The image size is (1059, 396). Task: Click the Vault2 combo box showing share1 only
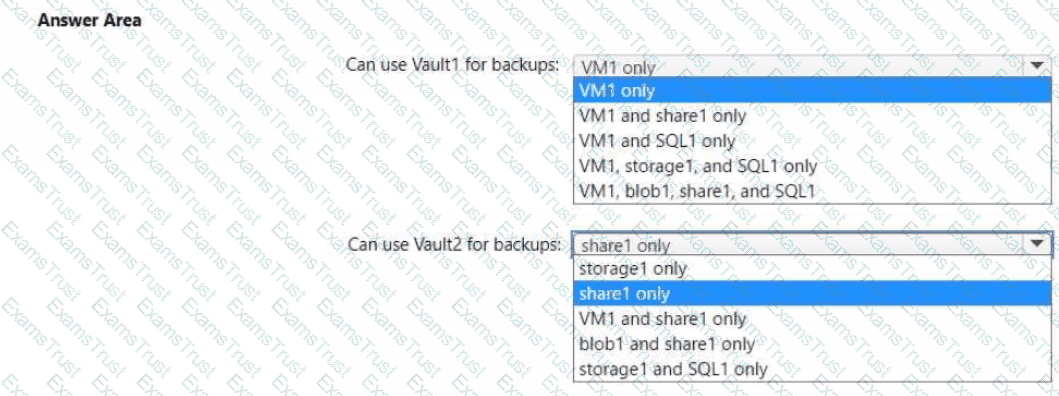pos(812,244)
